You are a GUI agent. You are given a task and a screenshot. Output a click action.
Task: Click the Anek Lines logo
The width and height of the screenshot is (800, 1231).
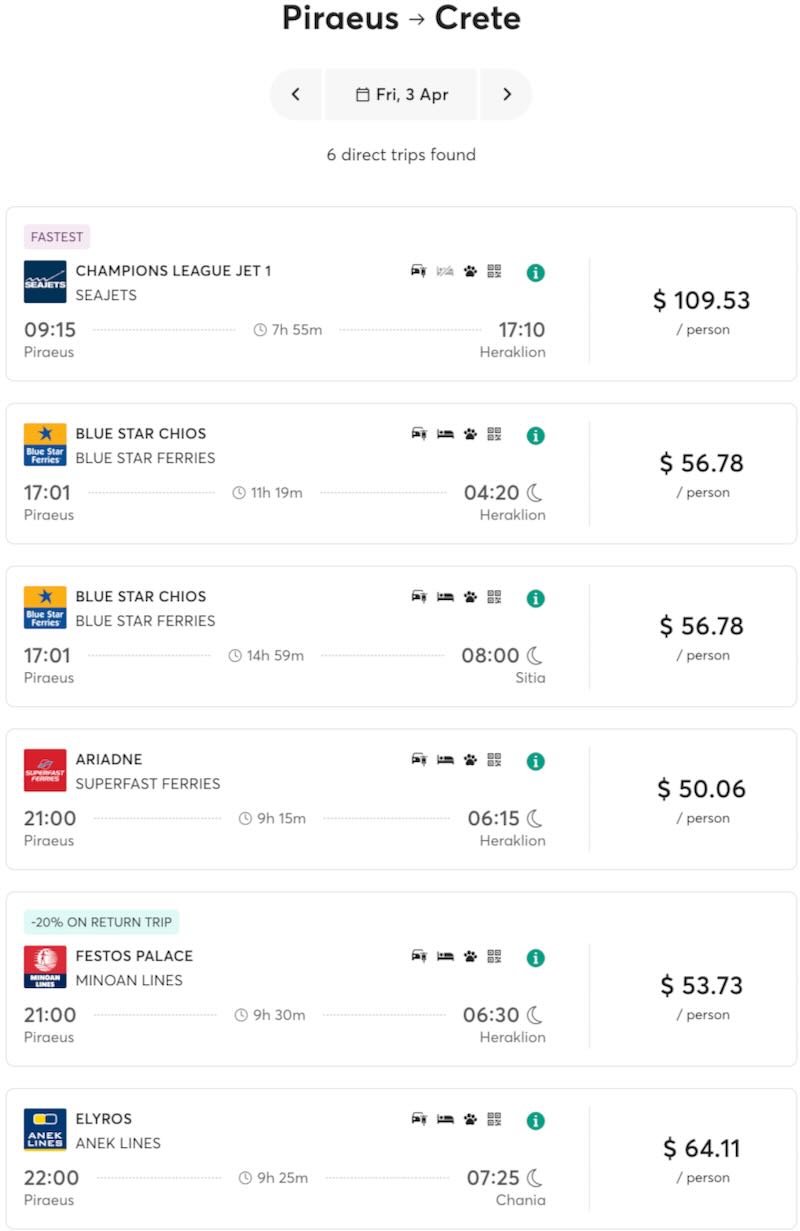[x=45, y=1130]
